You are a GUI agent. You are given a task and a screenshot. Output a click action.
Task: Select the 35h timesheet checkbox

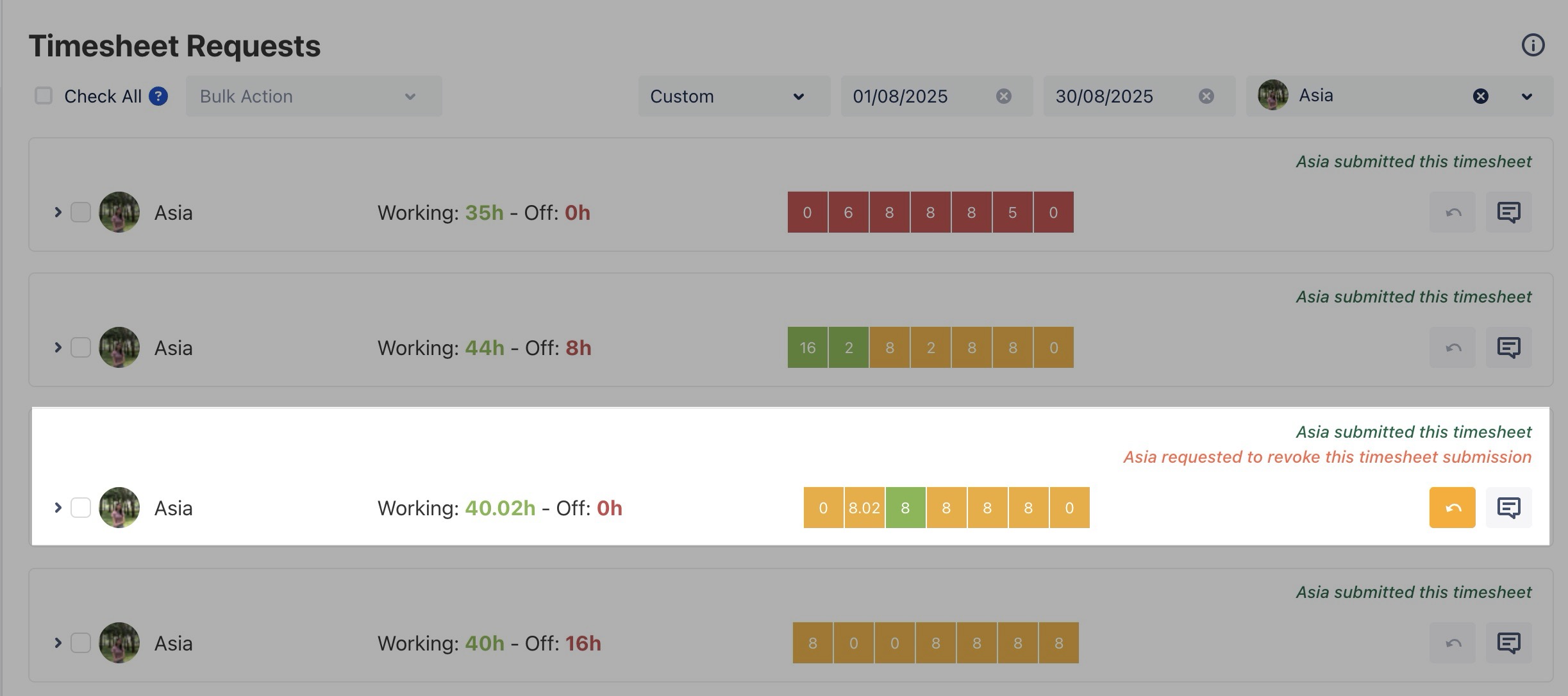pos(81,212)
